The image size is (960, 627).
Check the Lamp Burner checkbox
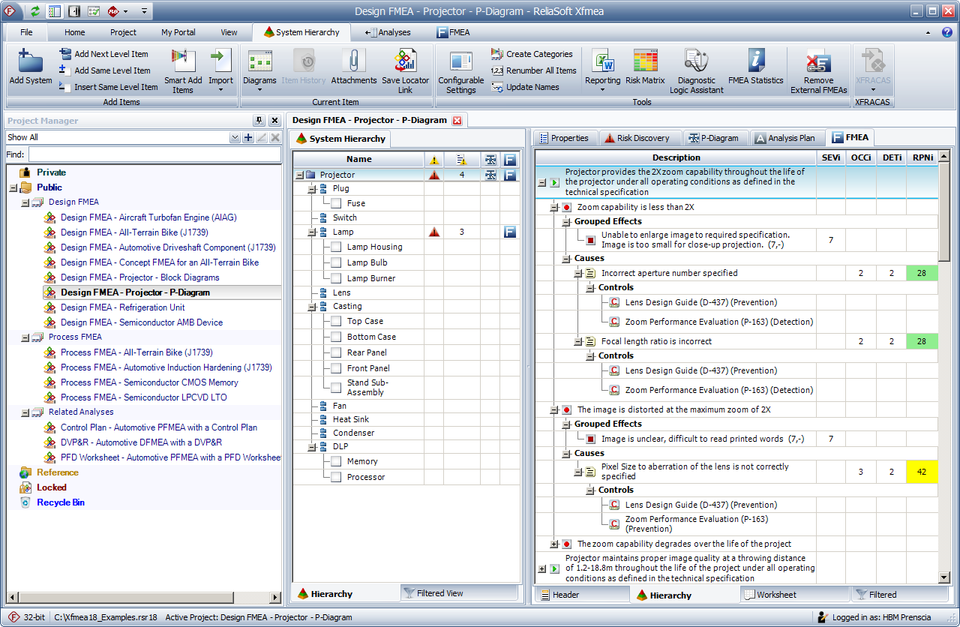336,278
